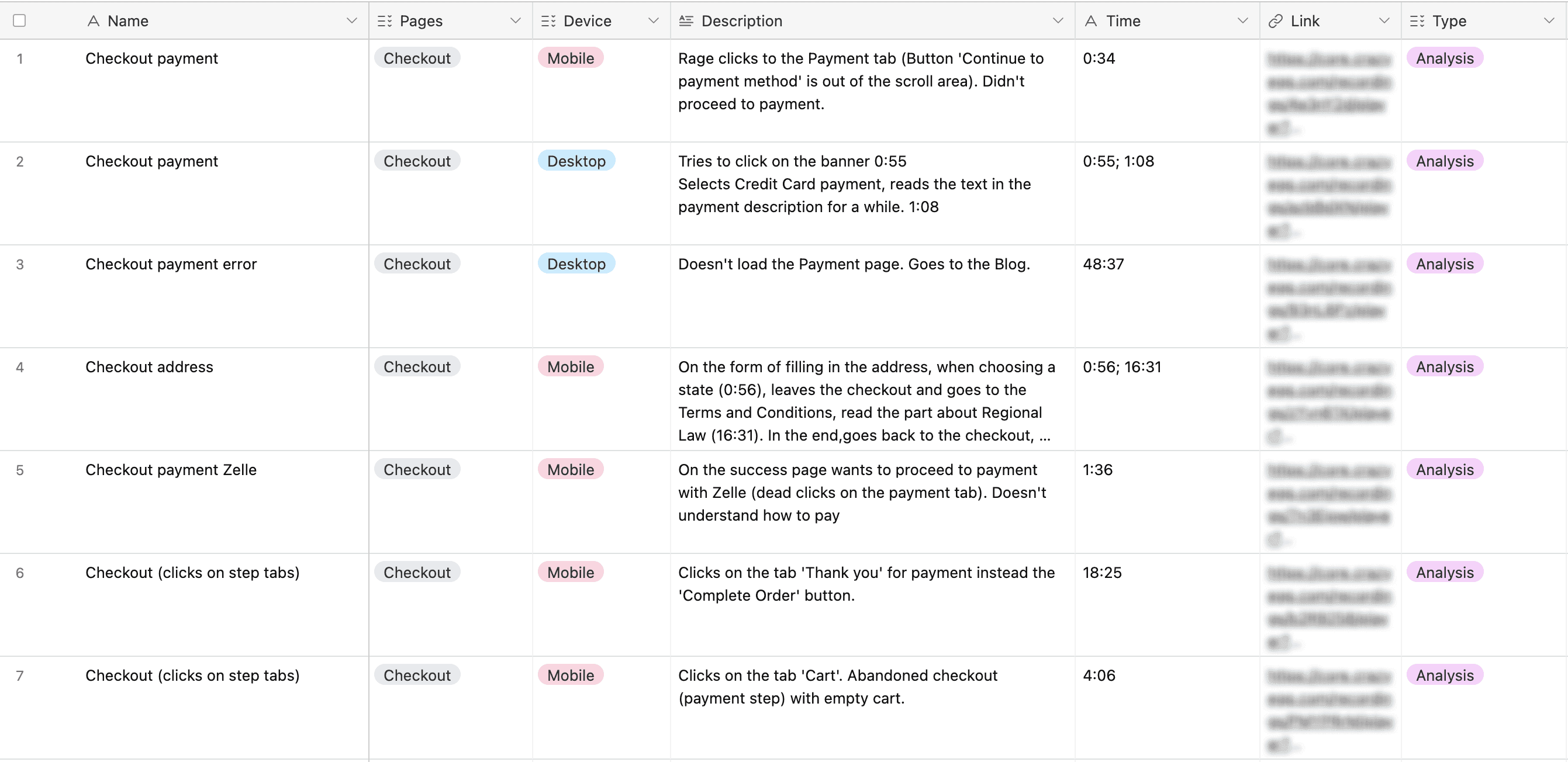Screen dimensions: 1568x762
Task: Open the Device column dropdown arrow
Action: tap(654, 20)
